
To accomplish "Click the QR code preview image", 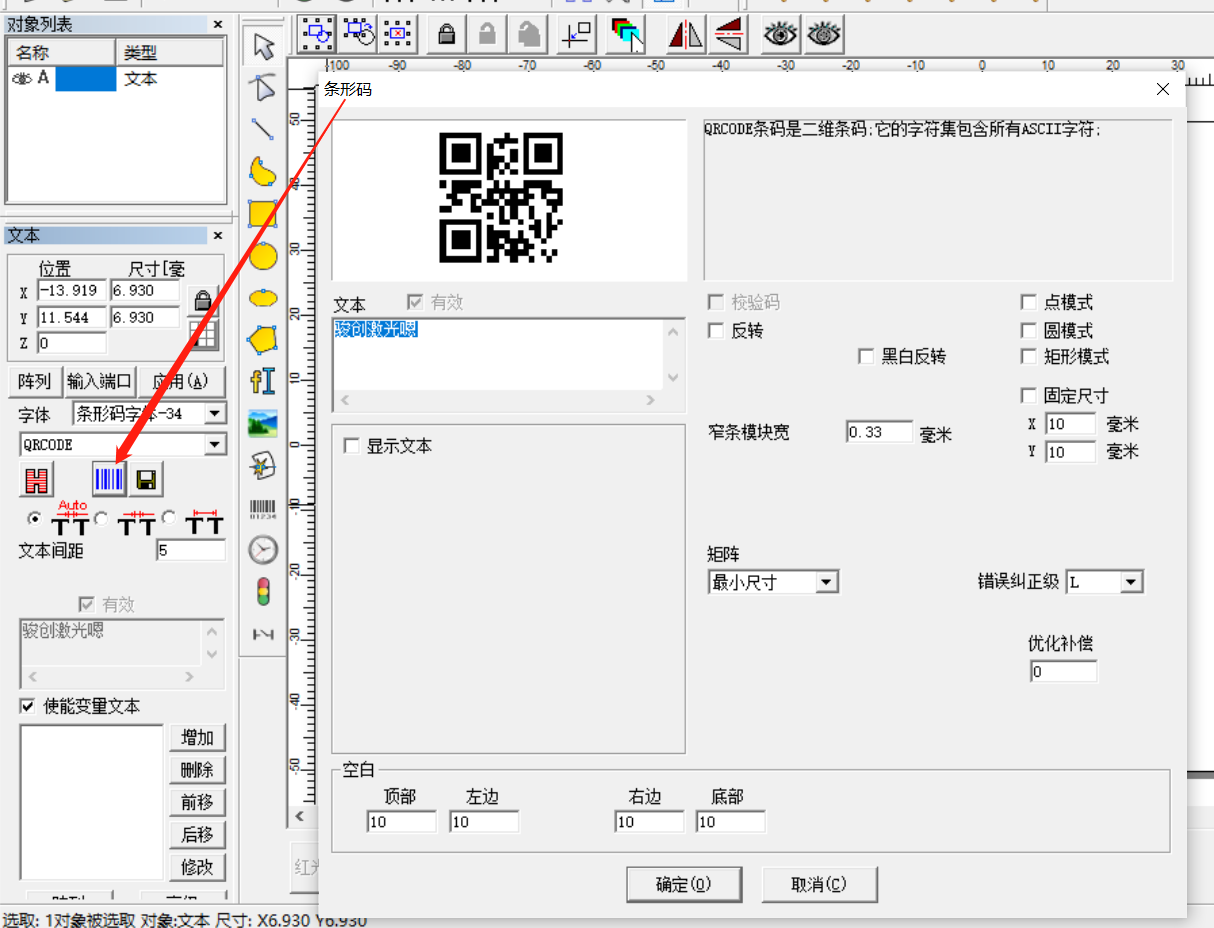I will click(x=501, y=198).
